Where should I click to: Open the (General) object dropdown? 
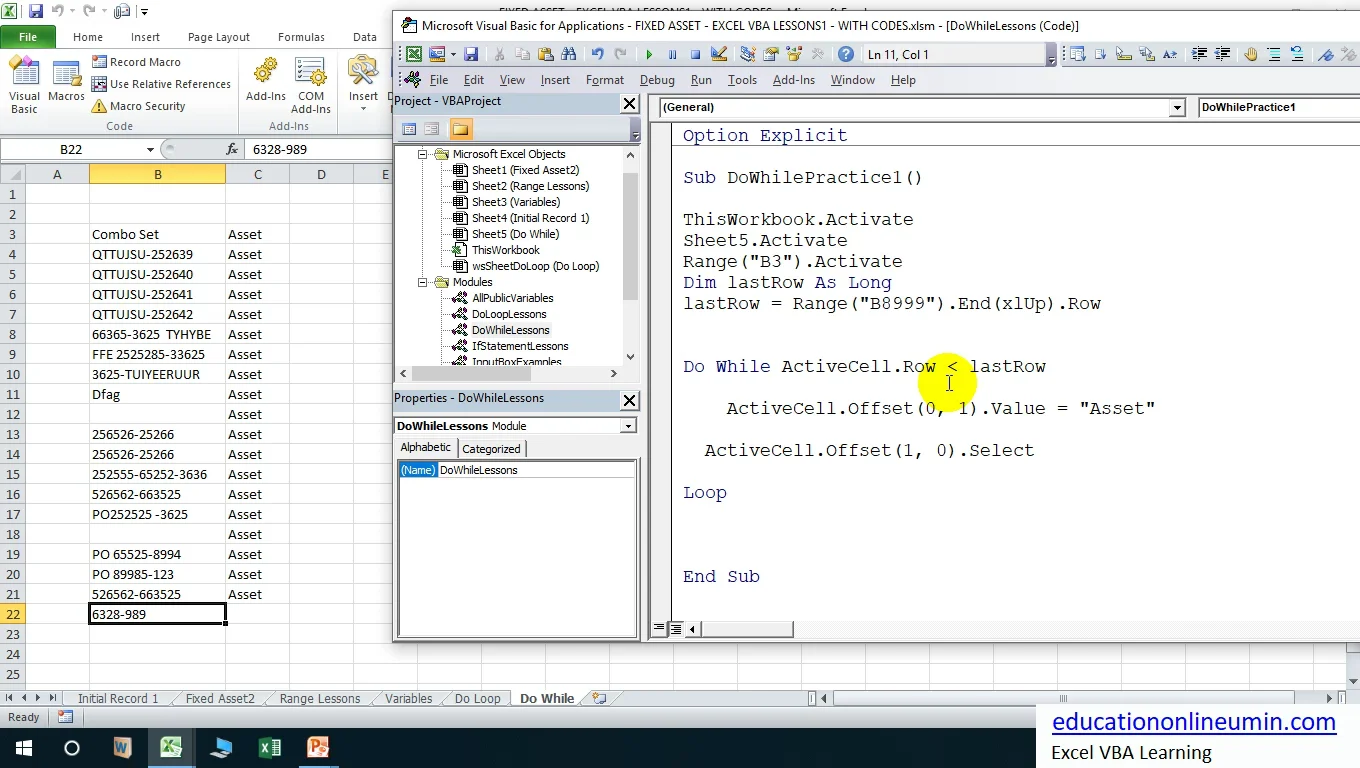tap(1177, 107)
